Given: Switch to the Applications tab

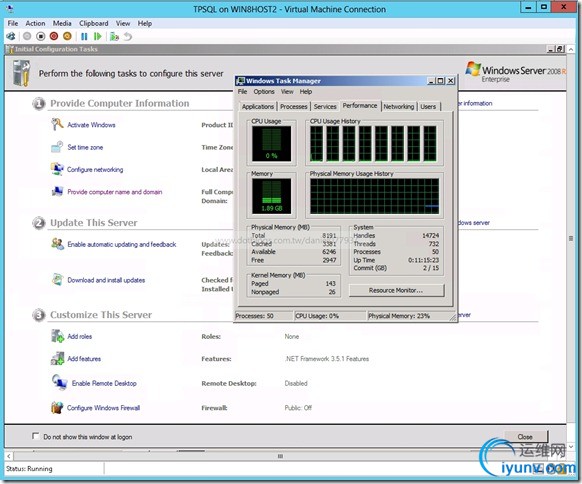Looking at the screenshot, I should point(258,107).
